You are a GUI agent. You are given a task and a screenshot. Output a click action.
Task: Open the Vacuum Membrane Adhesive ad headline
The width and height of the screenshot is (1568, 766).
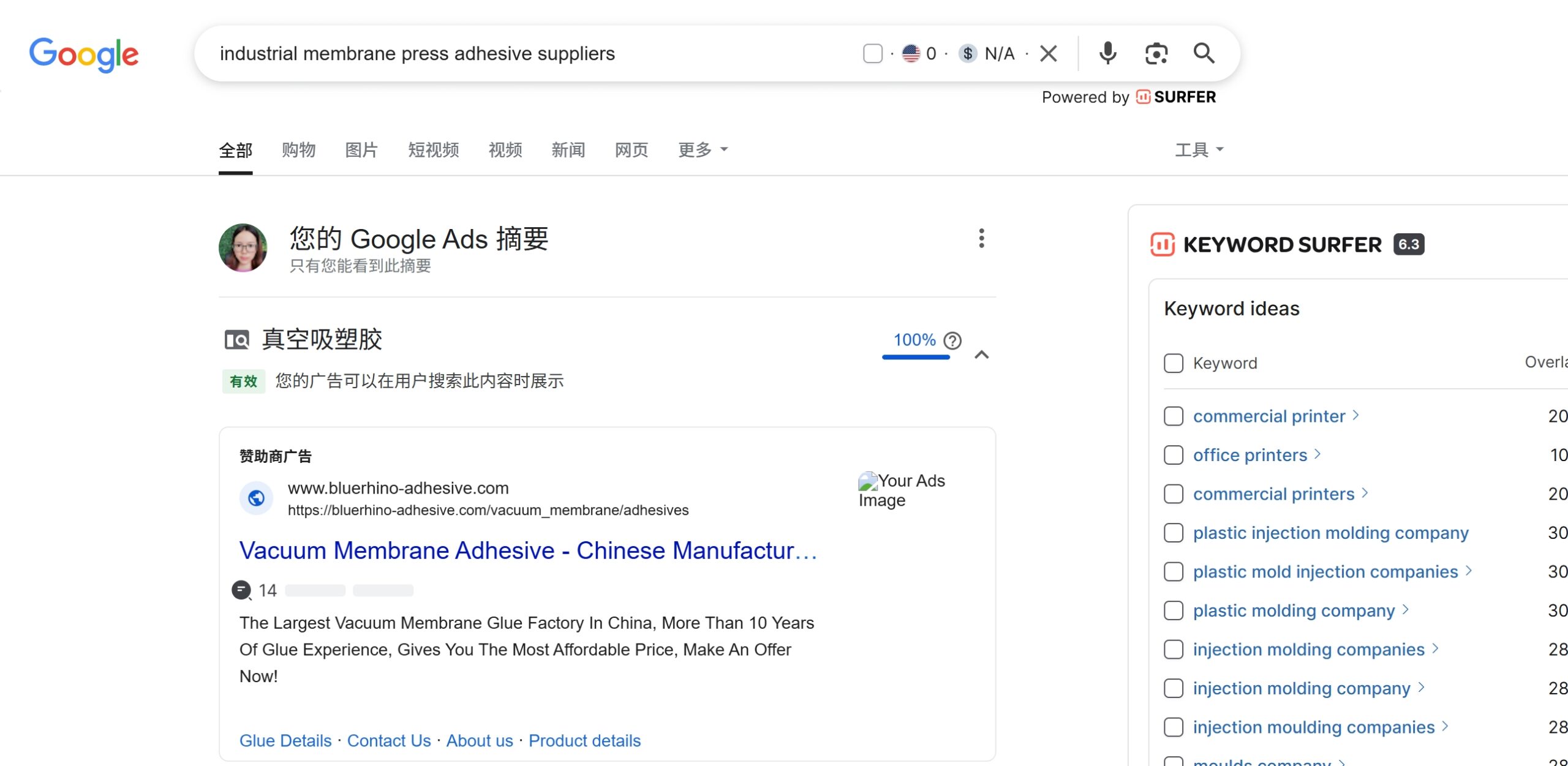click(x=528, y=550)
